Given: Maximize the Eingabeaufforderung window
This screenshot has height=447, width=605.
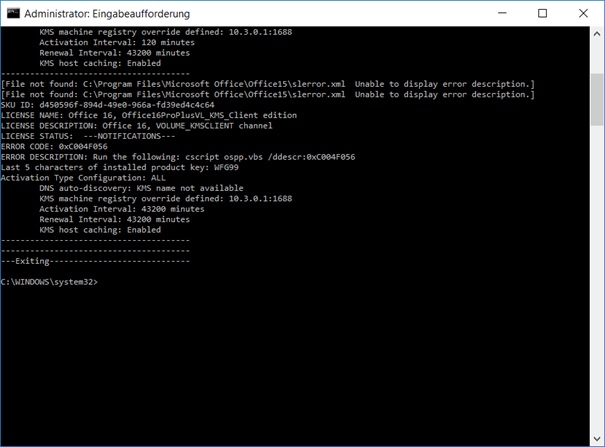Looking at the screenshot, I should click(542, 13).
